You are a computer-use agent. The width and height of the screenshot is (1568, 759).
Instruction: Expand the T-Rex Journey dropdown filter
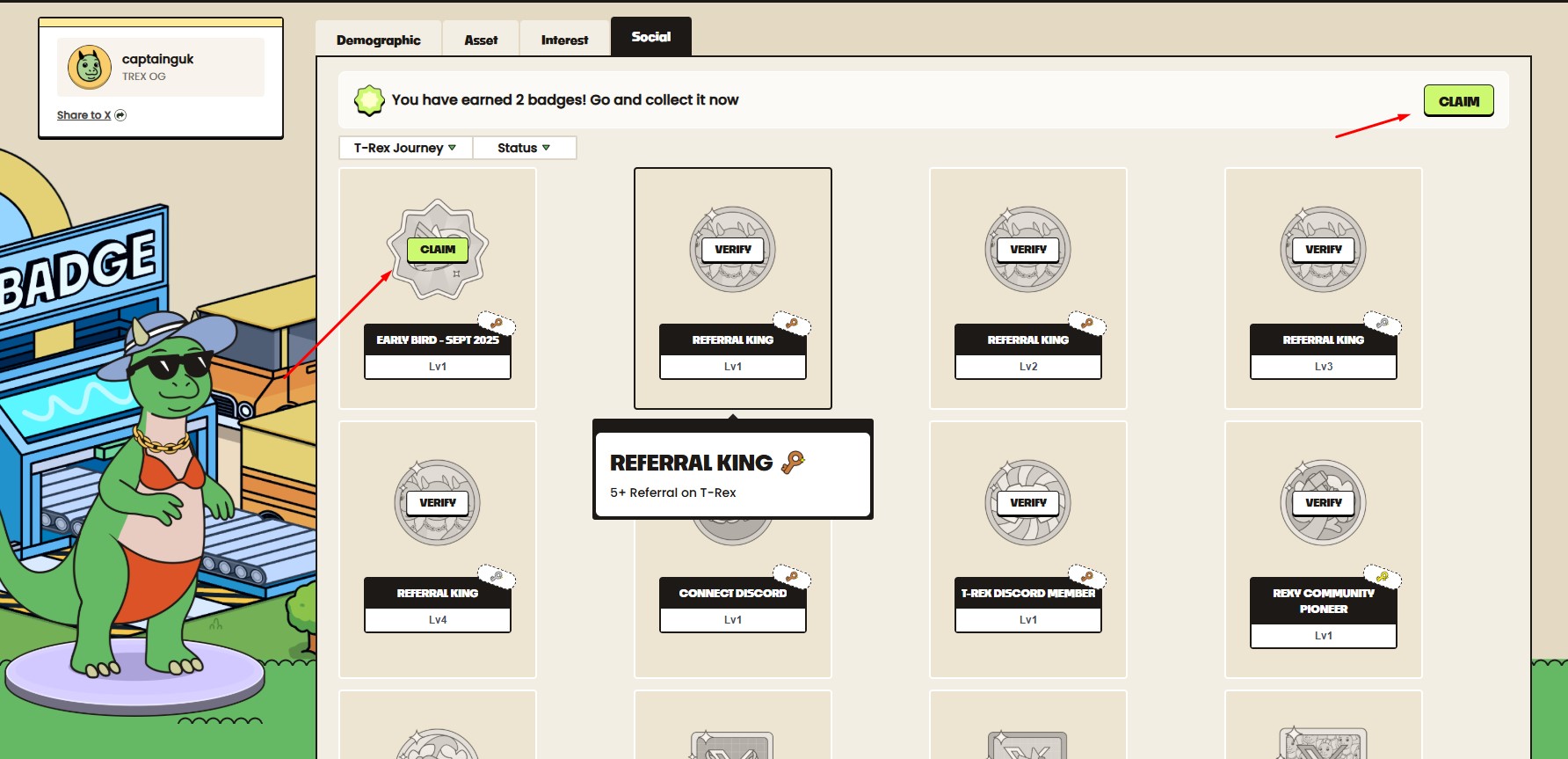[405, 148]
